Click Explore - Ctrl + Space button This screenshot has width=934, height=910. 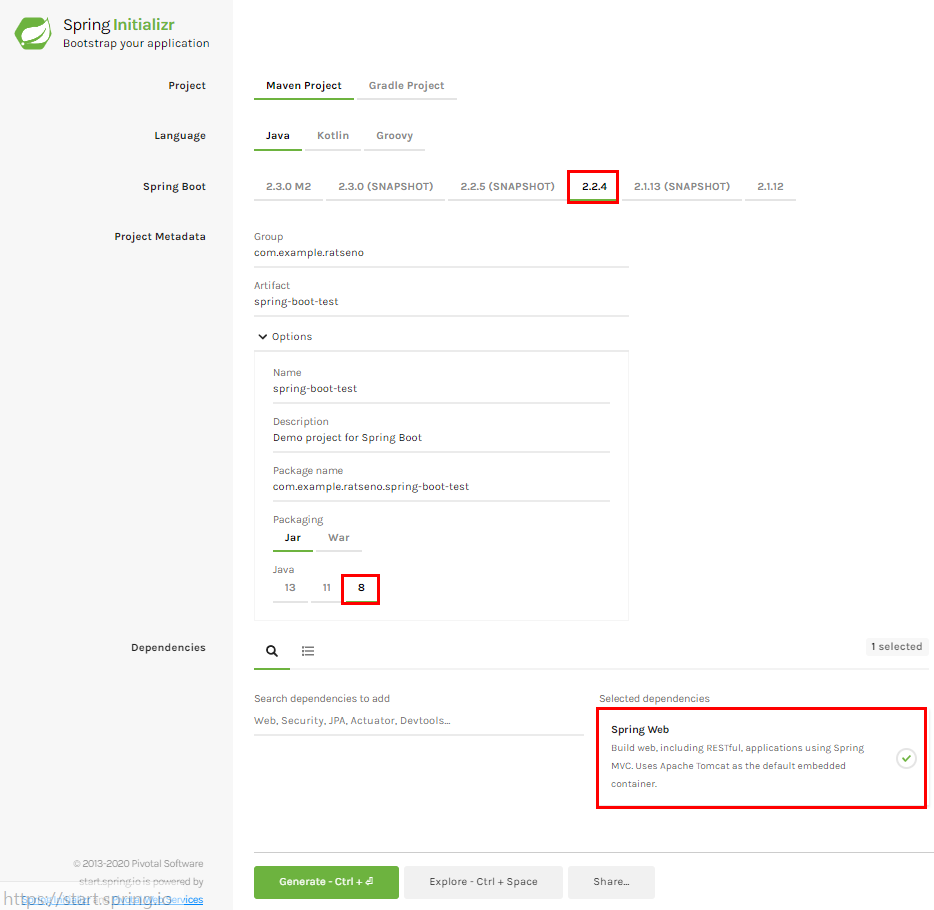click(x=483, y=882)
